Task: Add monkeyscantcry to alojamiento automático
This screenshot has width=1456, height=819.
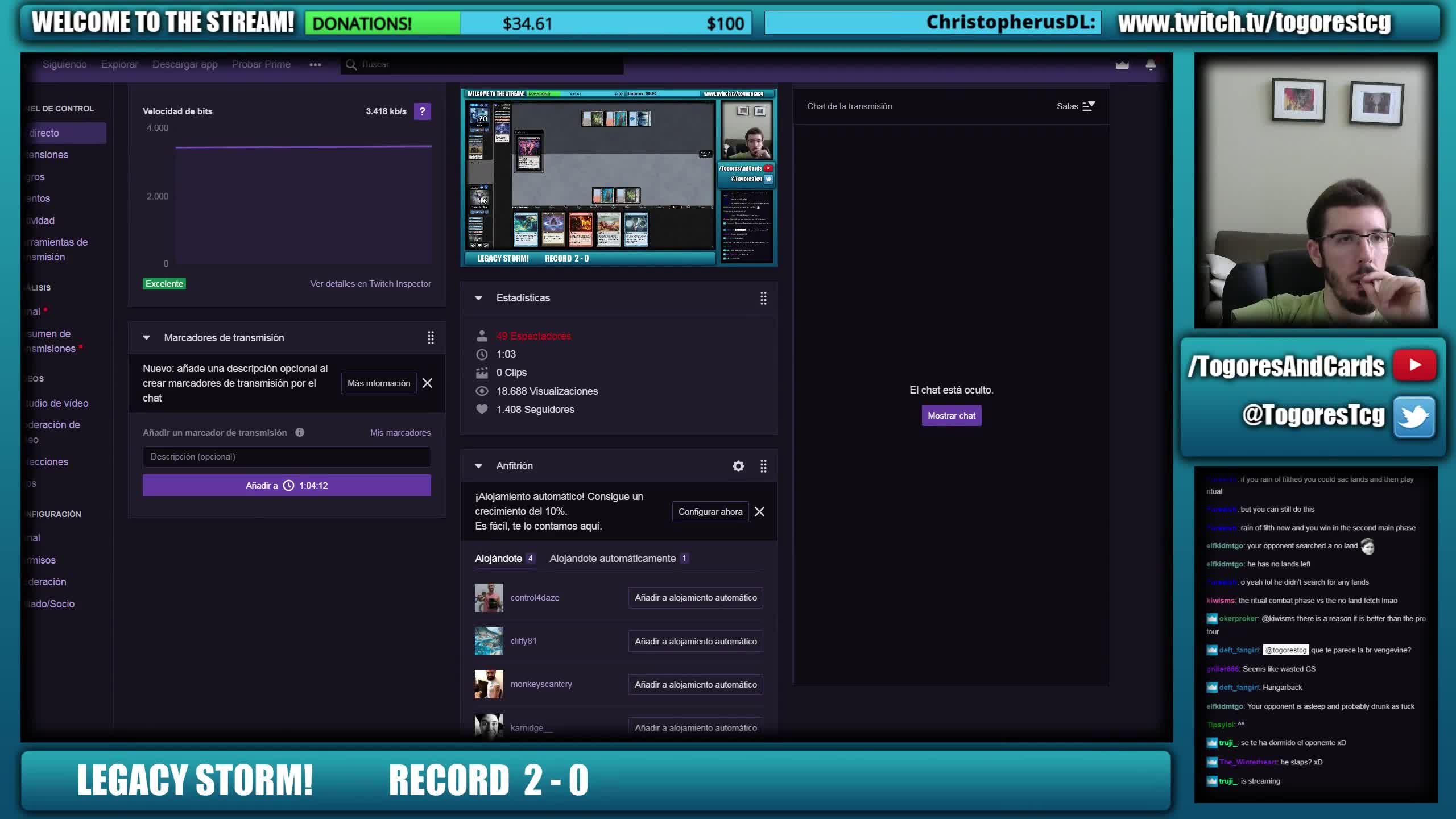Action: pos(696,684)
